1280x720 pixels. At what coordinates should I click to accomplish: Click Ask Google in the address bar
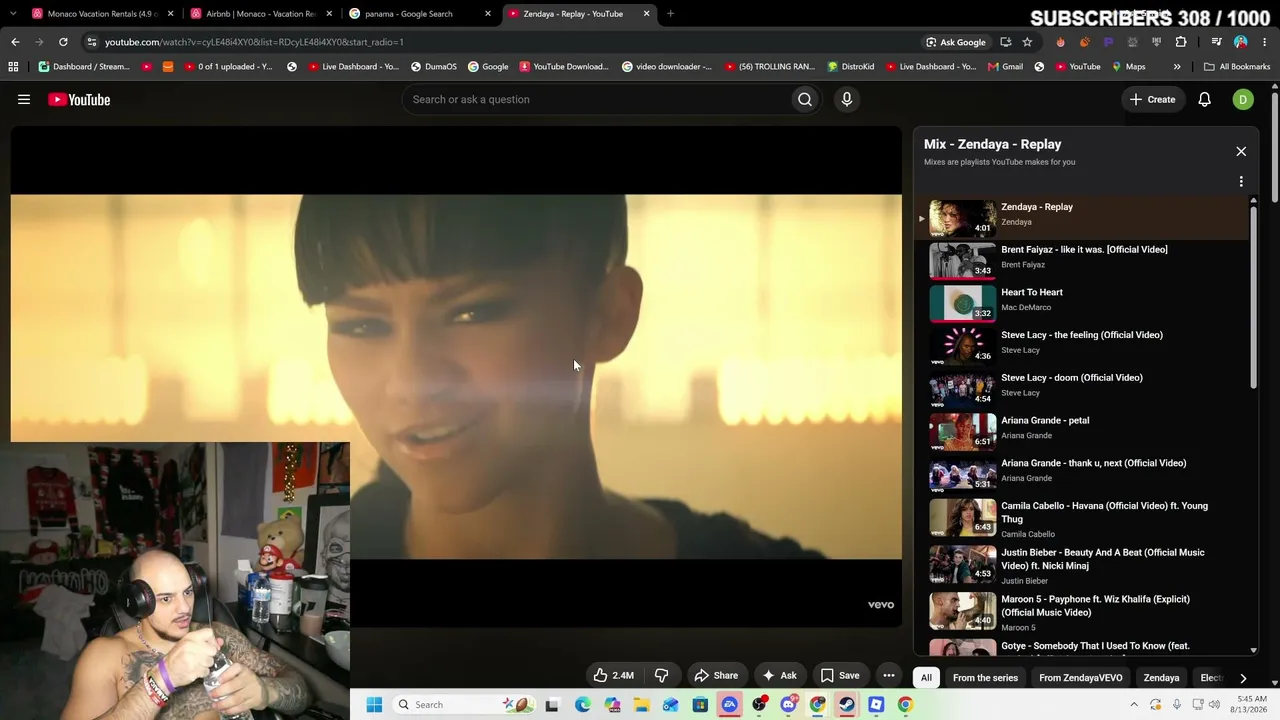coord(955,42)
